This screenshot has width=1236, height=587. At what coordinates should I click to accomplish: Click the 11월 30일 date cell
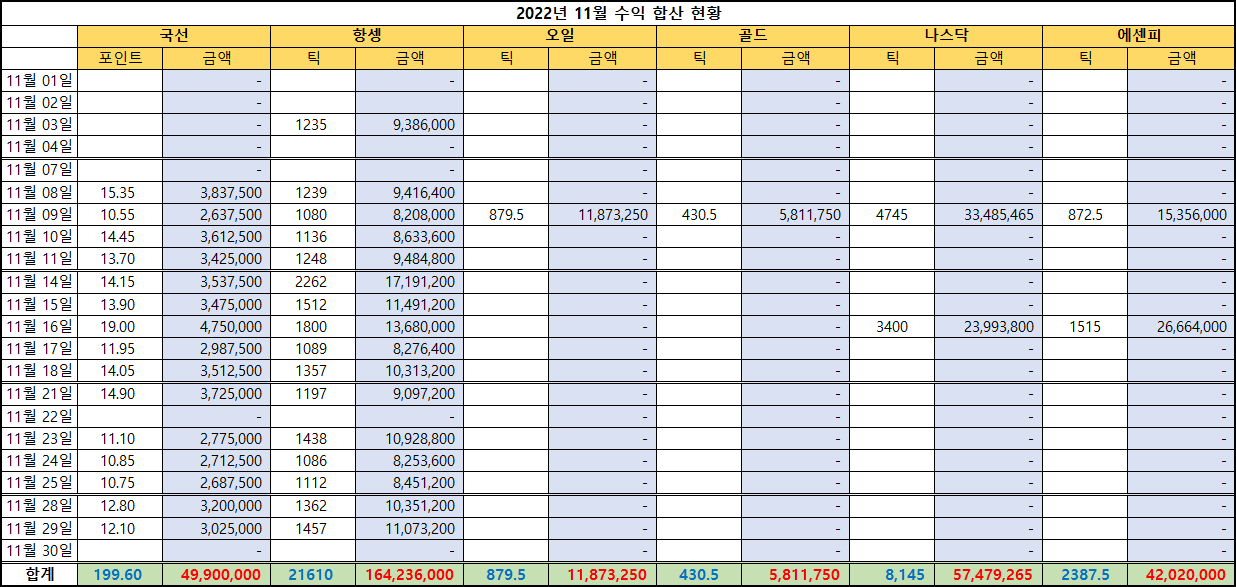click(x=39, y=550)
